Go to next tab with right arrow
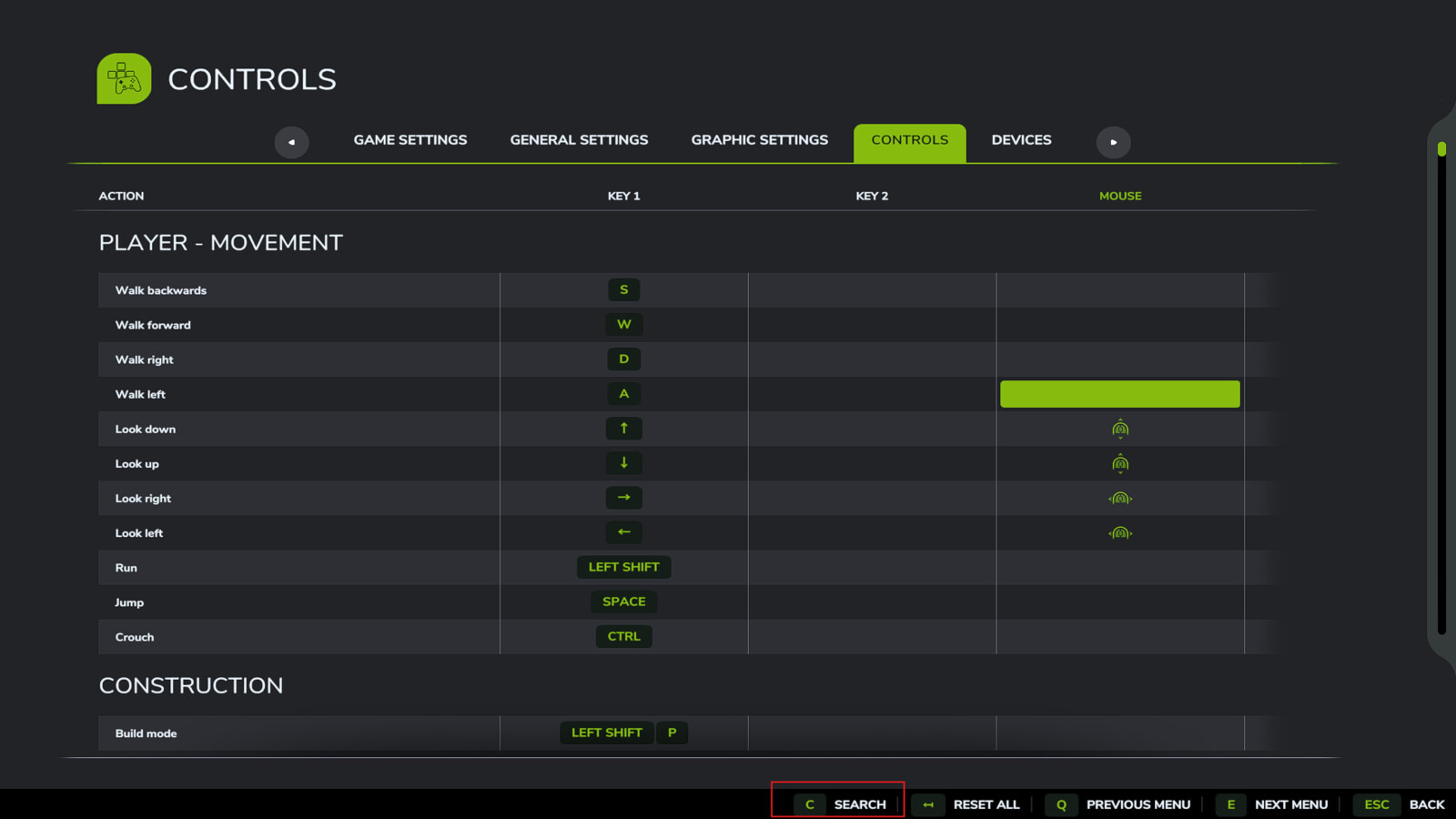 tap(1113, 142)
